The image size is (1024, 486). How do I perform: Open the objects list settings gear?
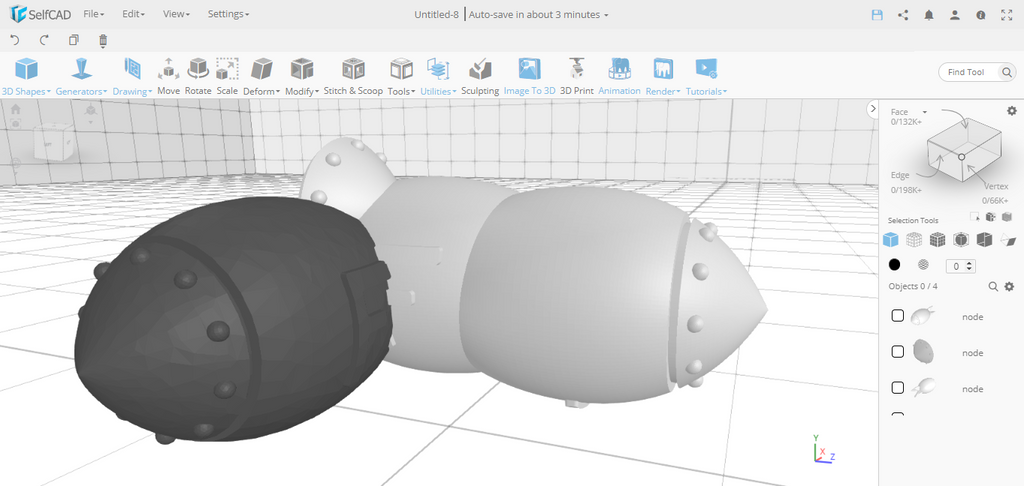pyautogui.click(x=1009, y=287)
